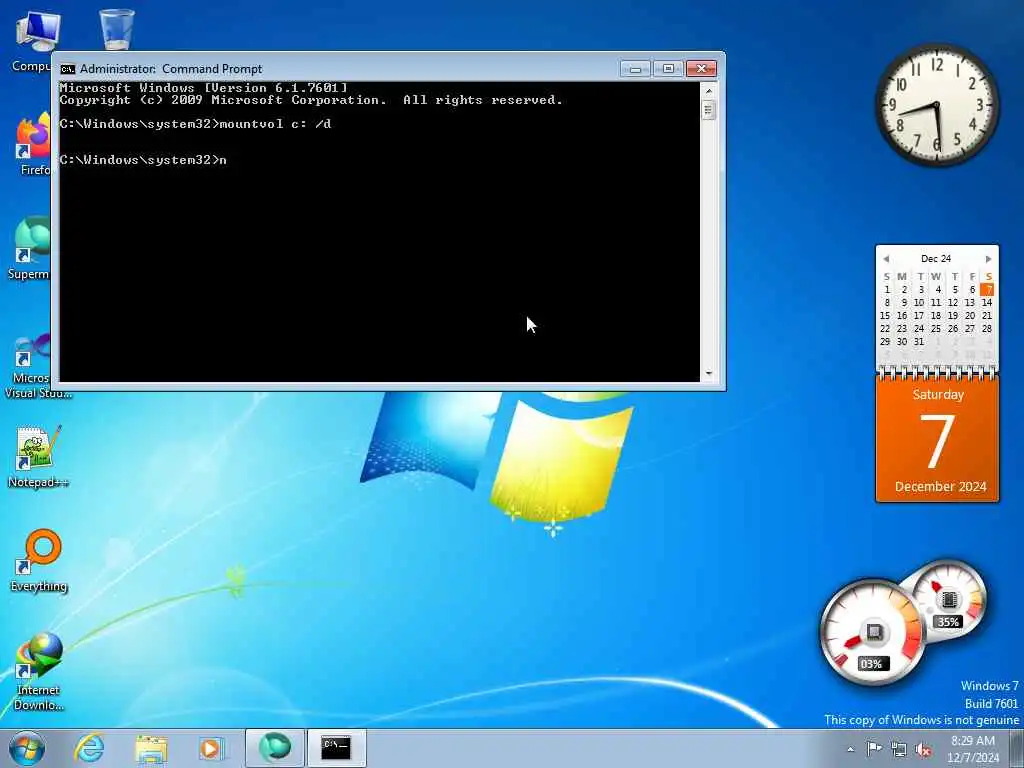Click the Command Prompt scrollbar down arrow

click(x=709, y=374)
